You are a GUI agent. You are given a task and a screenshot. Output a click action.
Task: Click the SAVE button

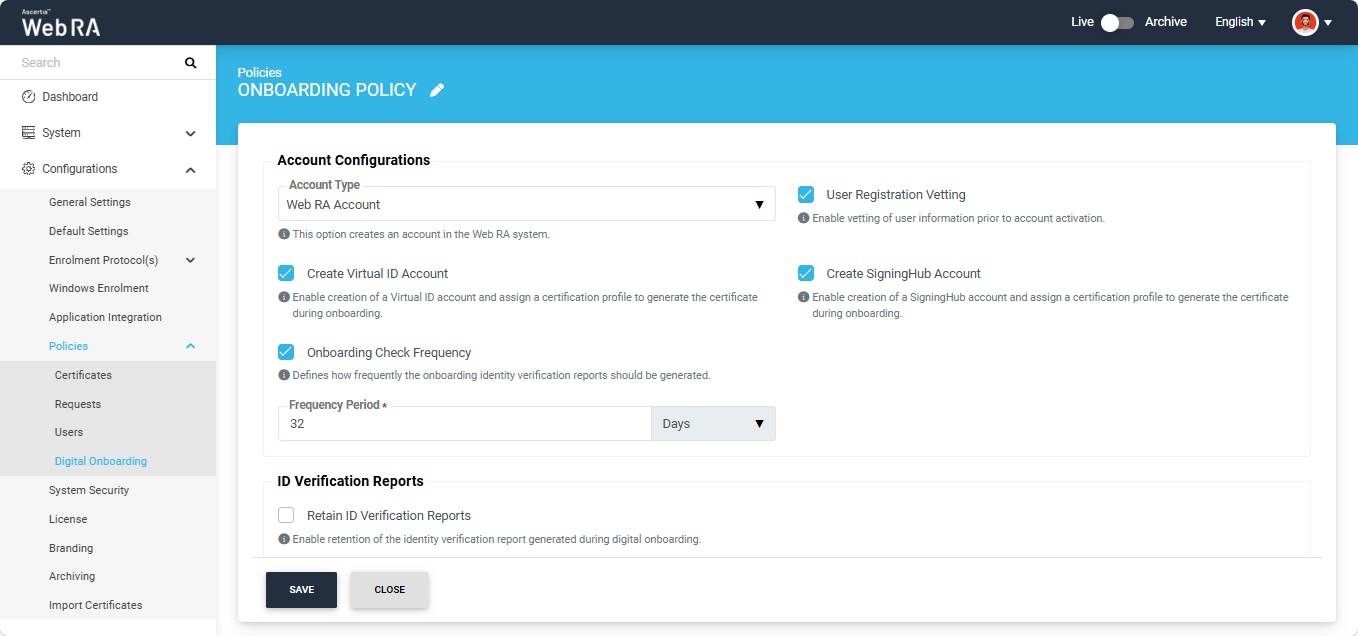point(301,590)
